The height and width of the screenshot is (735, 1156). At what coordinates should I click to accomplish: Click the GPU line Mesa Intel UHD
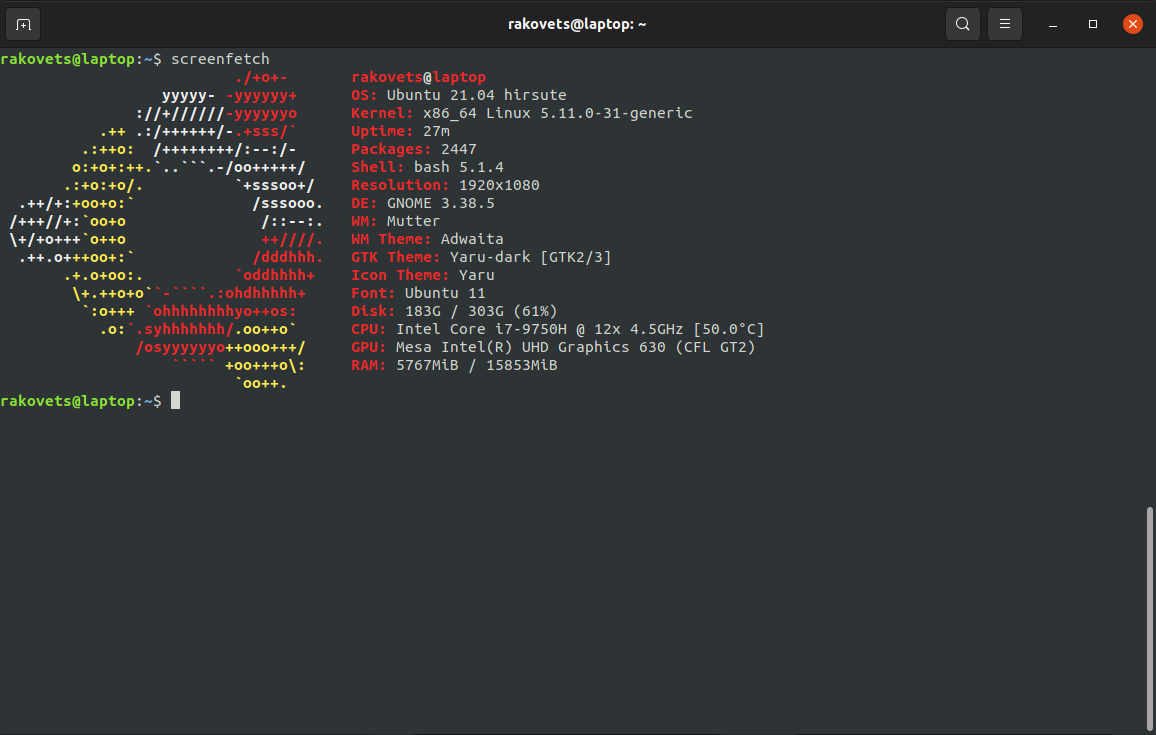tap(553, 347)
